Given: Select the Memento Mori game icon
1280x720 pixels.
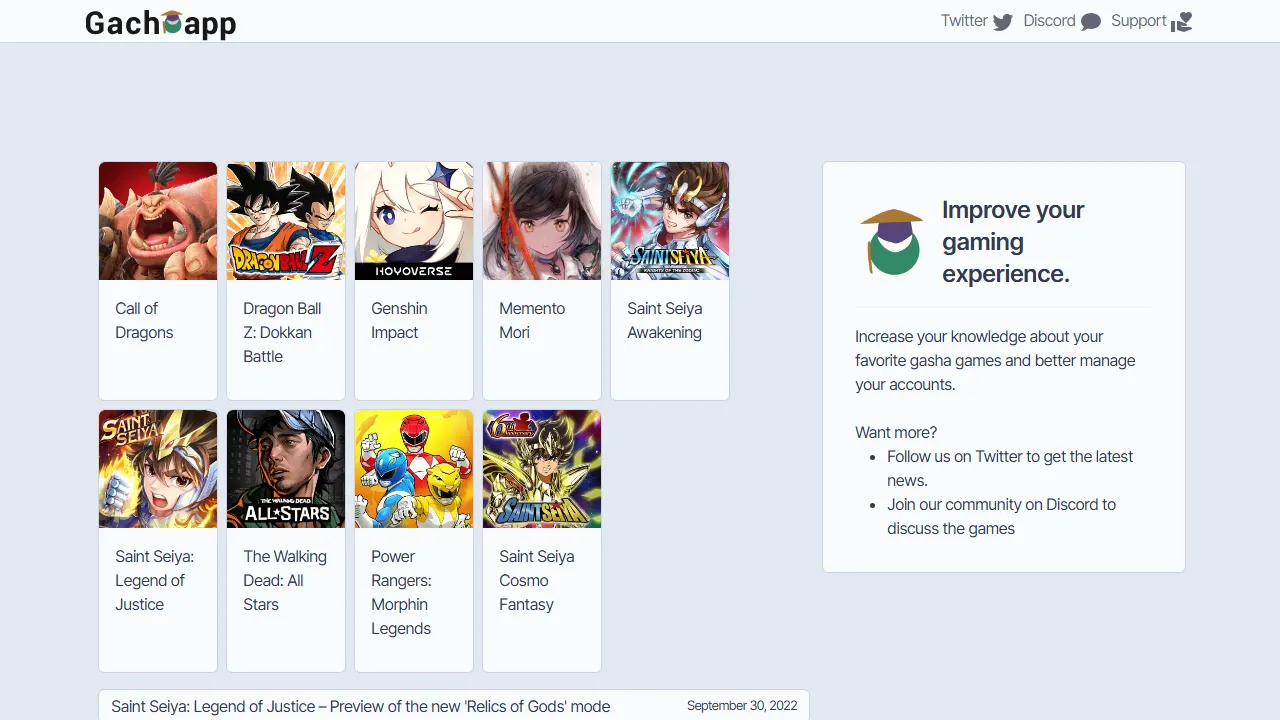Looking at the screenshot, I should tap(542, 221).
